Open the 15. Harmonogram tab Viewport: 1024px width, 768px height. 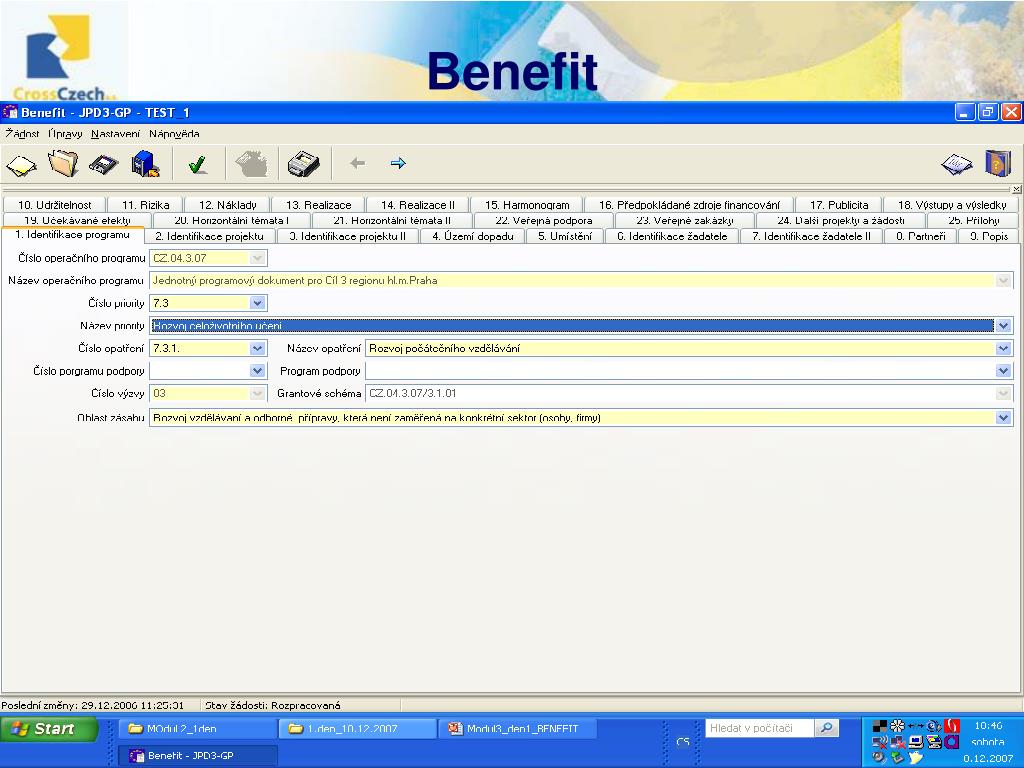tap(527, 205)
